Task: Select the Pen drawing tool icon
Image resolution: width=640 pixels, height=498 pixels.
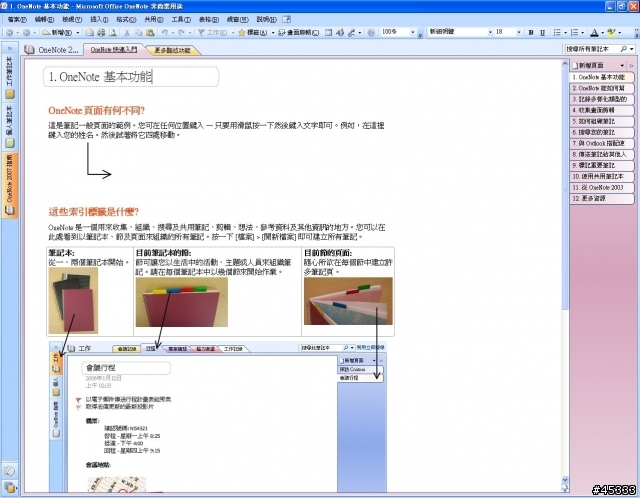Action: click(351, 32)
